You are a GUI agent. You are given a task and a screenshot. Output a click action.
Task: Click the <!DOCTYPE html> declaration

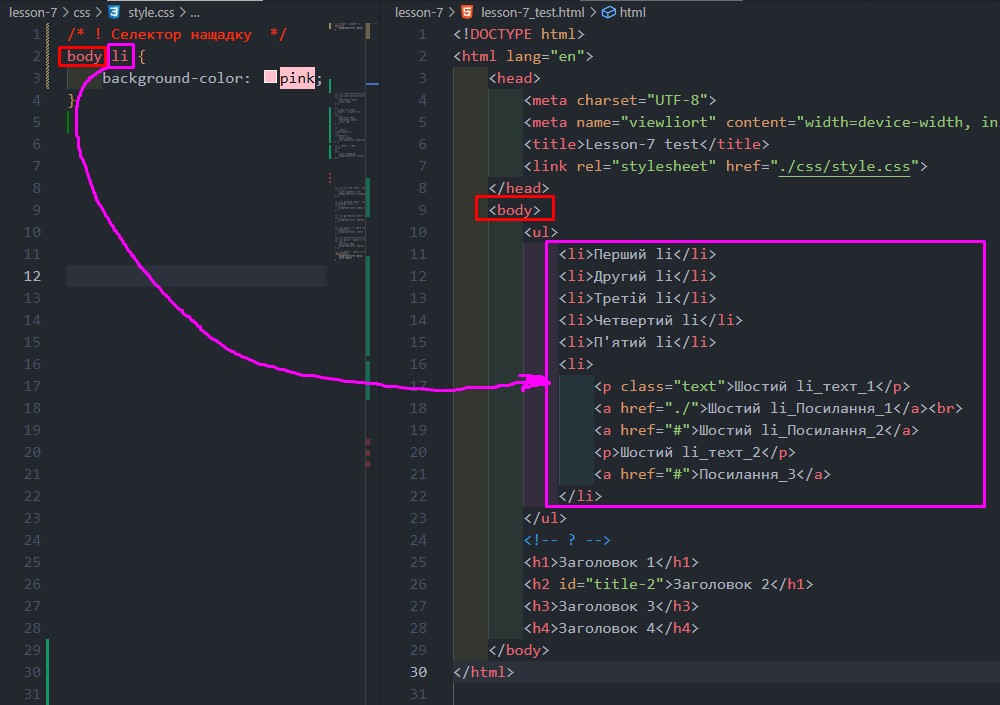pyautogui.click(x=518, y=34)
